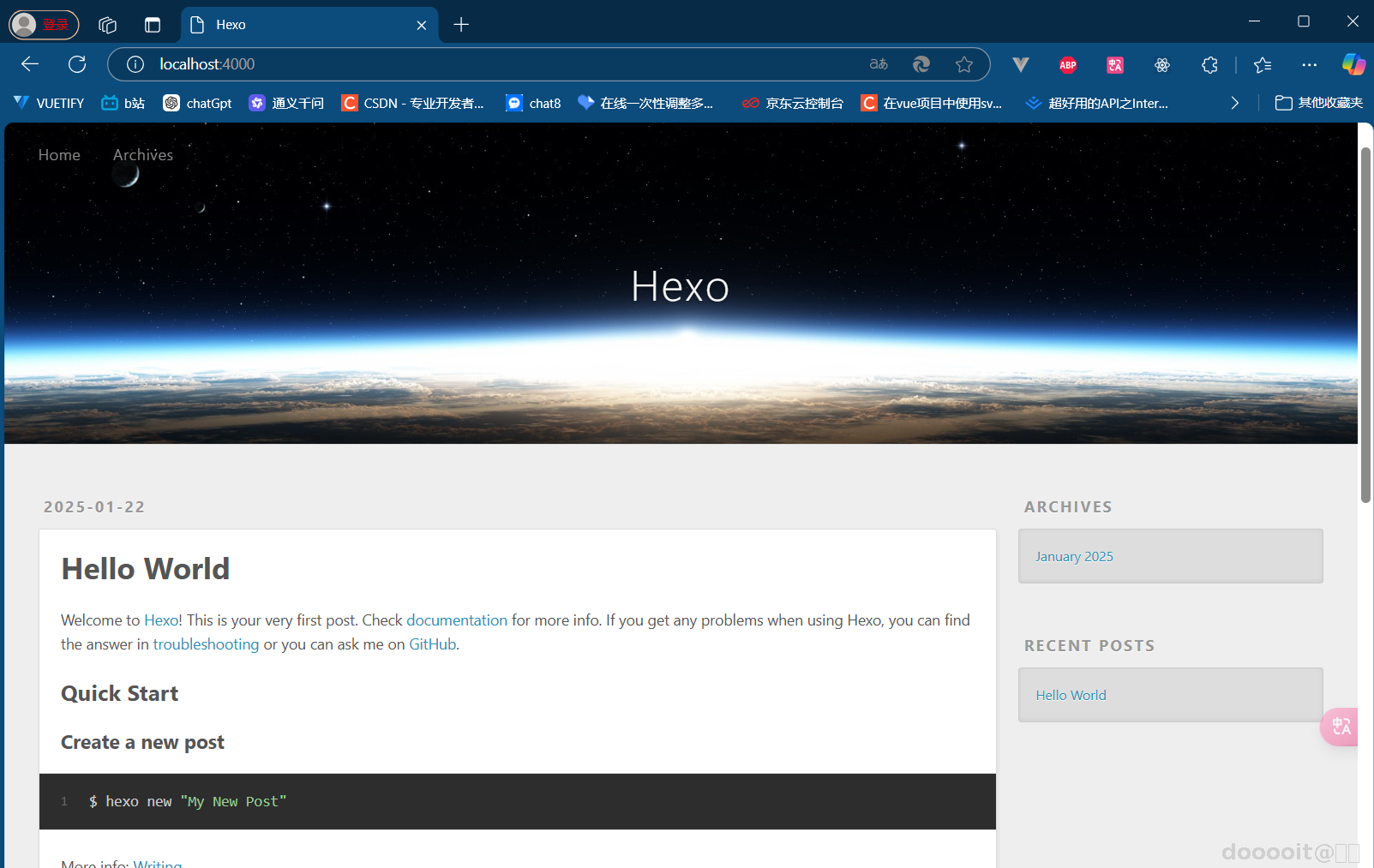Viewport: 1374px width, 868px height.
Task: Click the floating pink translate button
Action: pos(1340,727)
